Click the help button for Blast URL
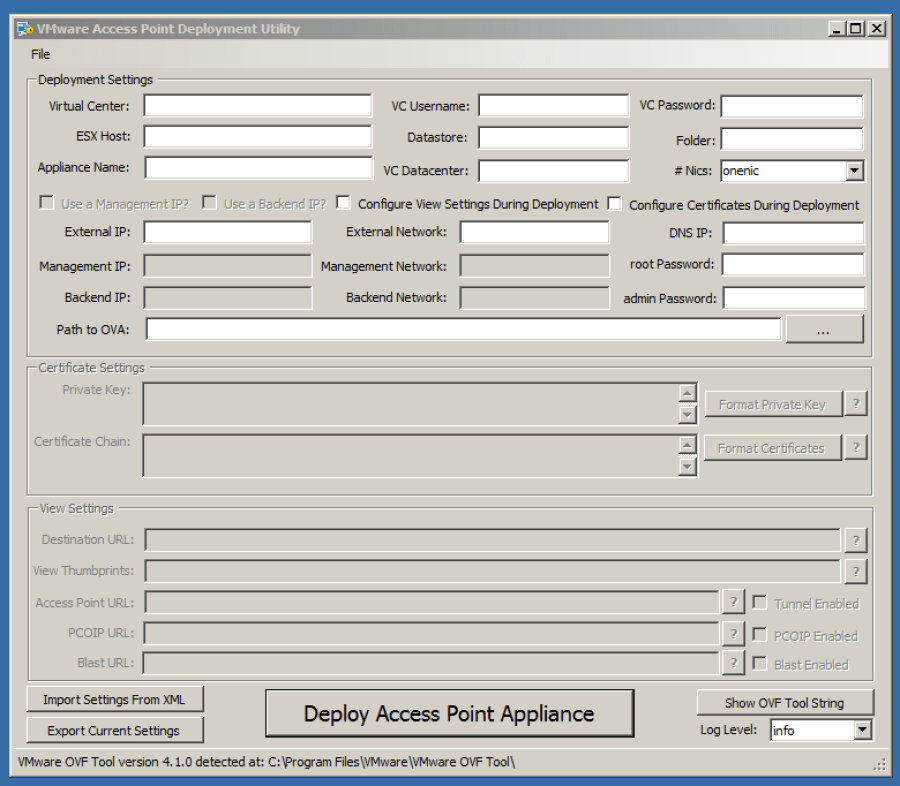The width and height of the screenshot is (900, 786). [733, 663]
